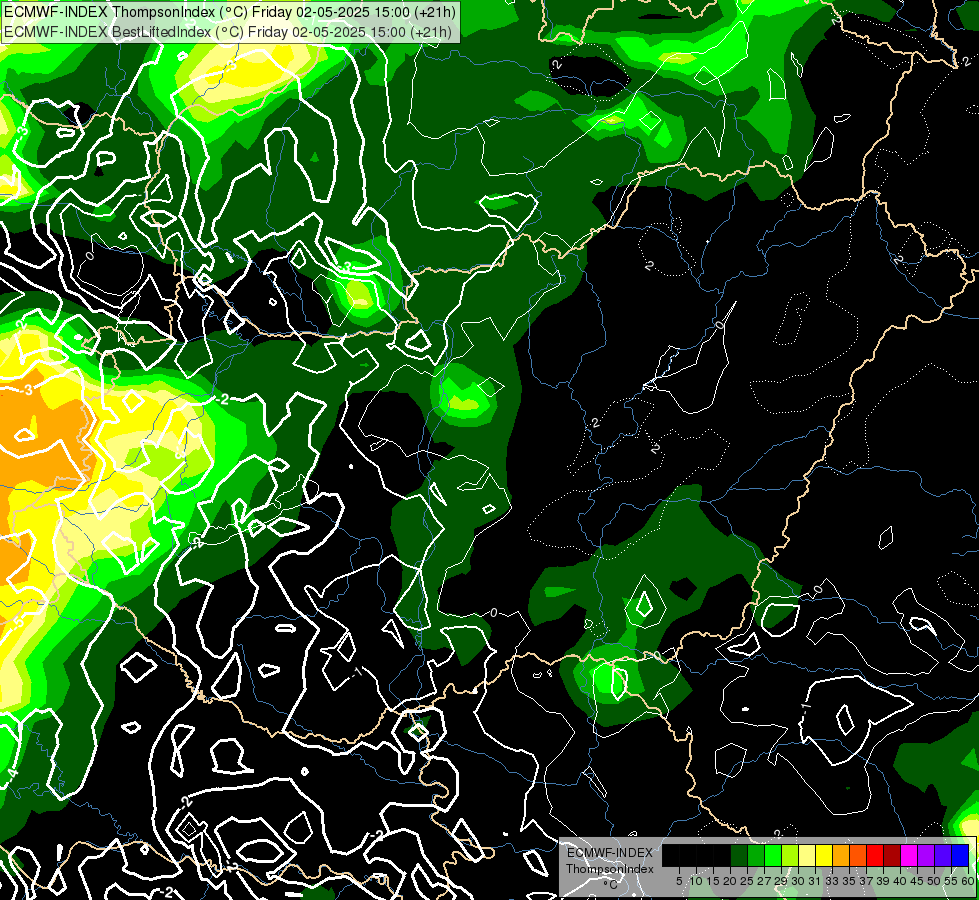Click the medium green 25–27 legend swatch
The image size is (979, 900).
[756, 855]
